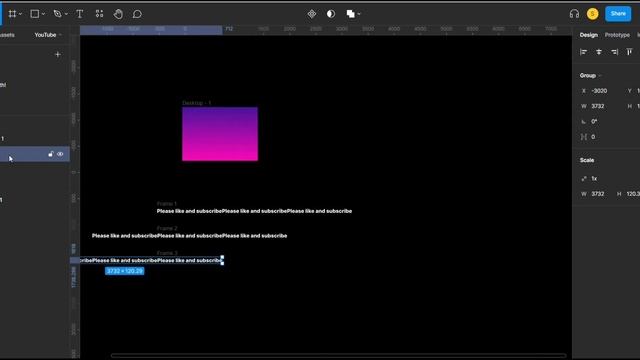640x360 pixels.
Task: Open the shape tools dropdown arrow
Action: click(x=43, y=14)
